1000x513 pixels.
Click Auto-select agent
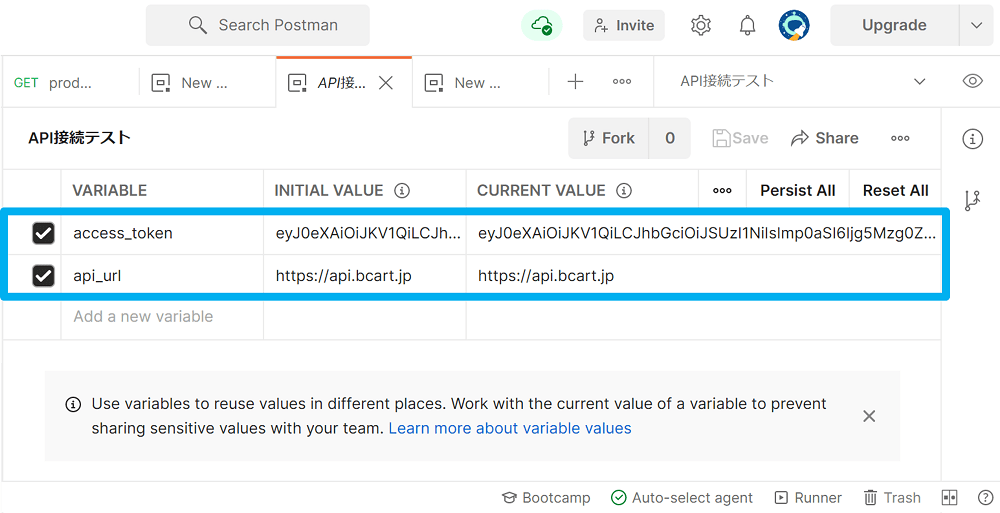pos(682,498)
